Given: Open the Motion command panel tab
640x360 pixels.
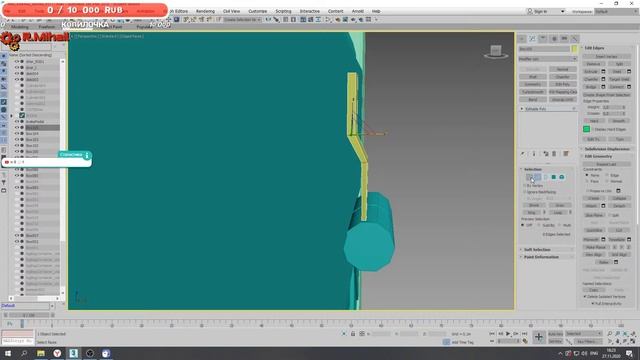Looking at the screenshot, I should click(554, 39).
